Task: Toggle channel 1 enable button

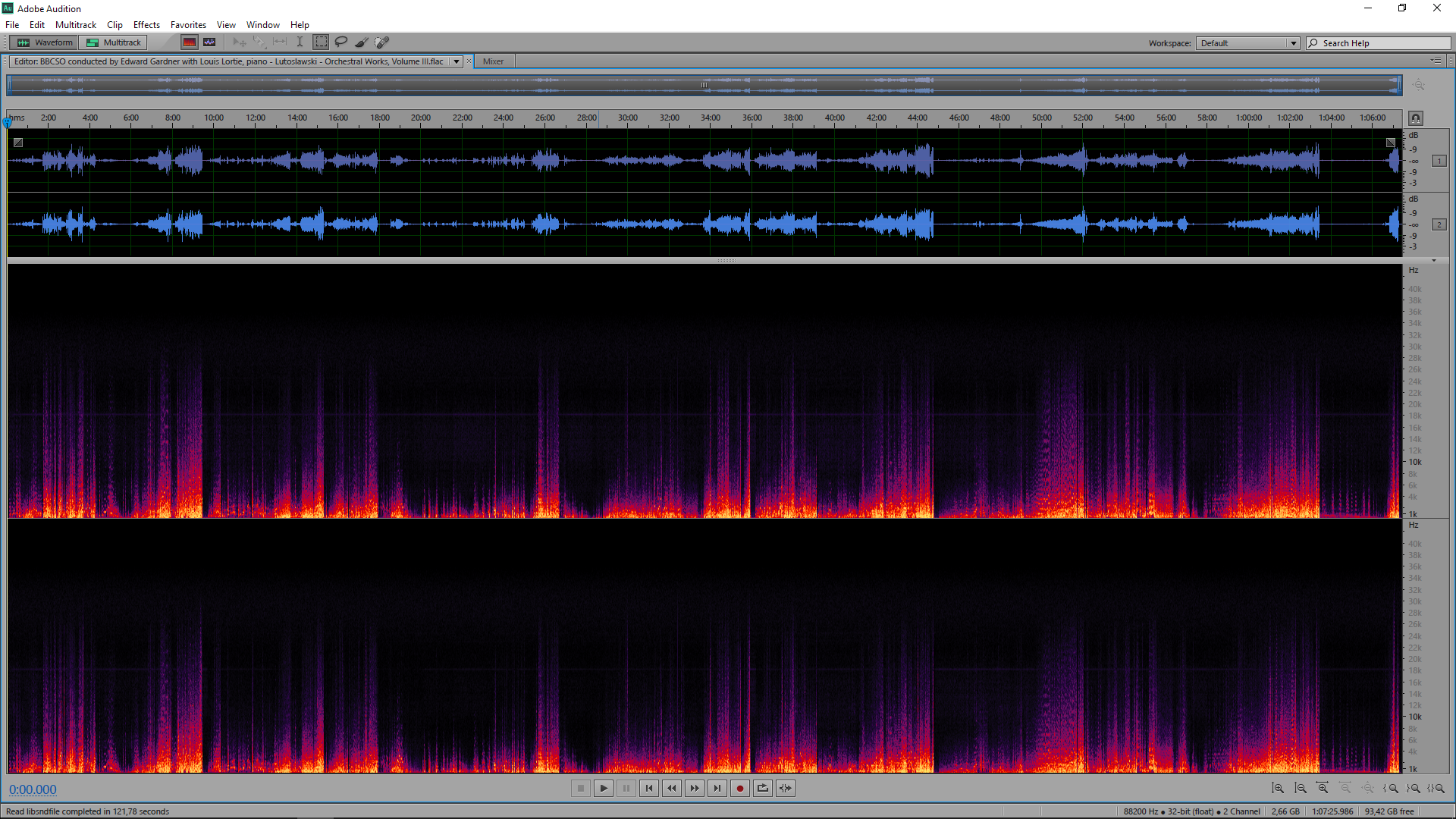Action: (x=1439, y=161)
